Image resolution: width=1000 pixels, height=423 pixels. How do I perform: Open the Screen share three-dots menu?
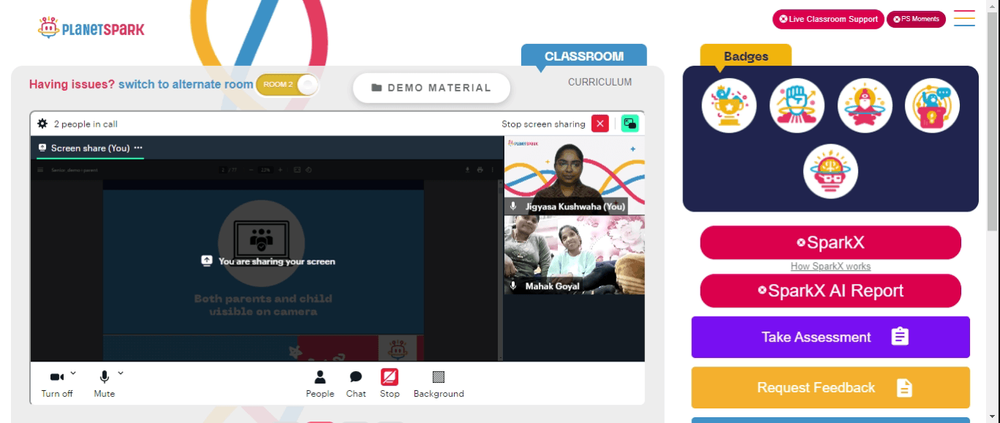tap(138, 148)
